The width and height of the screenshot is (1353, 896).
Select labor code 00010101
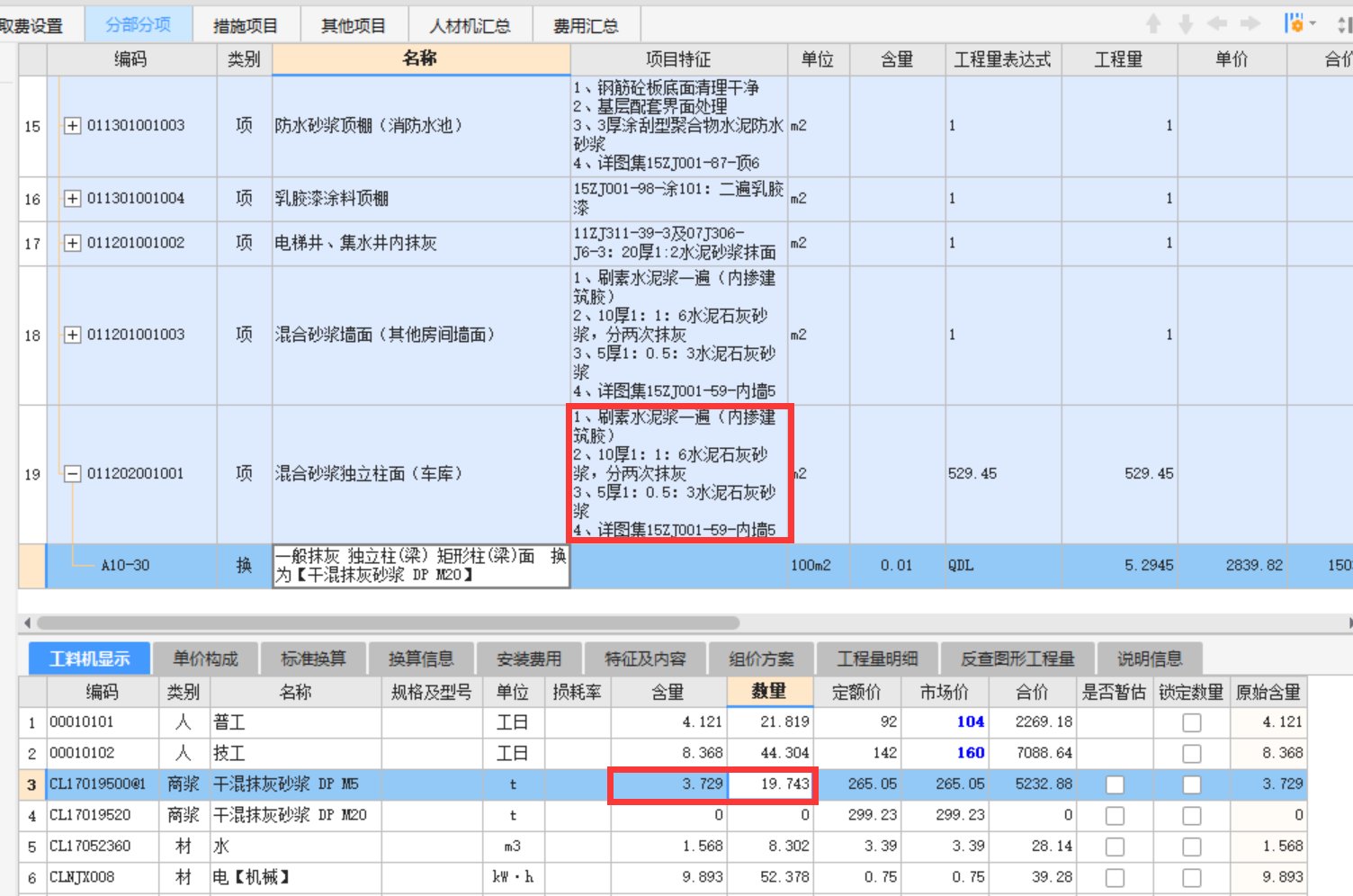click(x=82, y=722)
